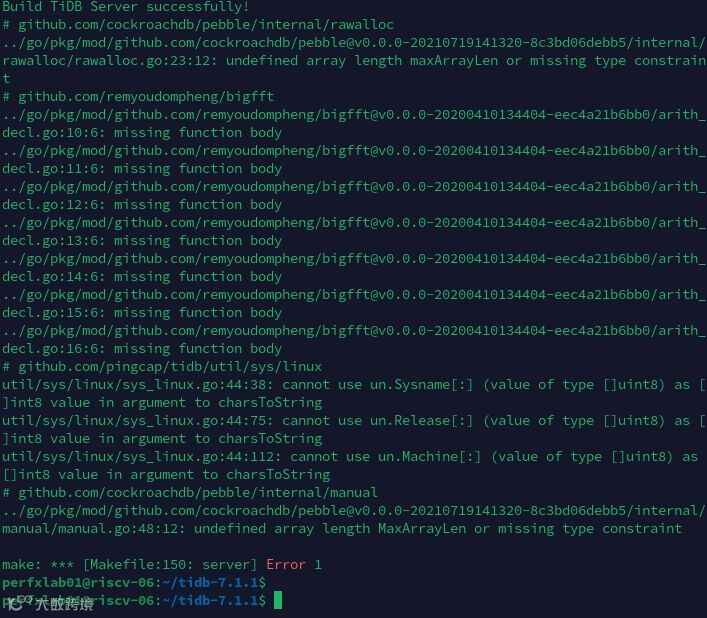This screenshot has width=707, height=618.
Task: Click the "make: *** [Makefile:150: server]" text
Action: pyautogui.click(x=129, y=564)
